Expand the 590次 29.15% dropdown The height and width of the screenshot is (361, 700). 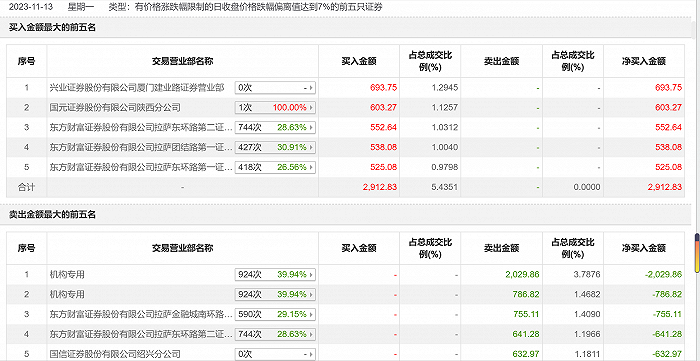click(x=275, y=314)
